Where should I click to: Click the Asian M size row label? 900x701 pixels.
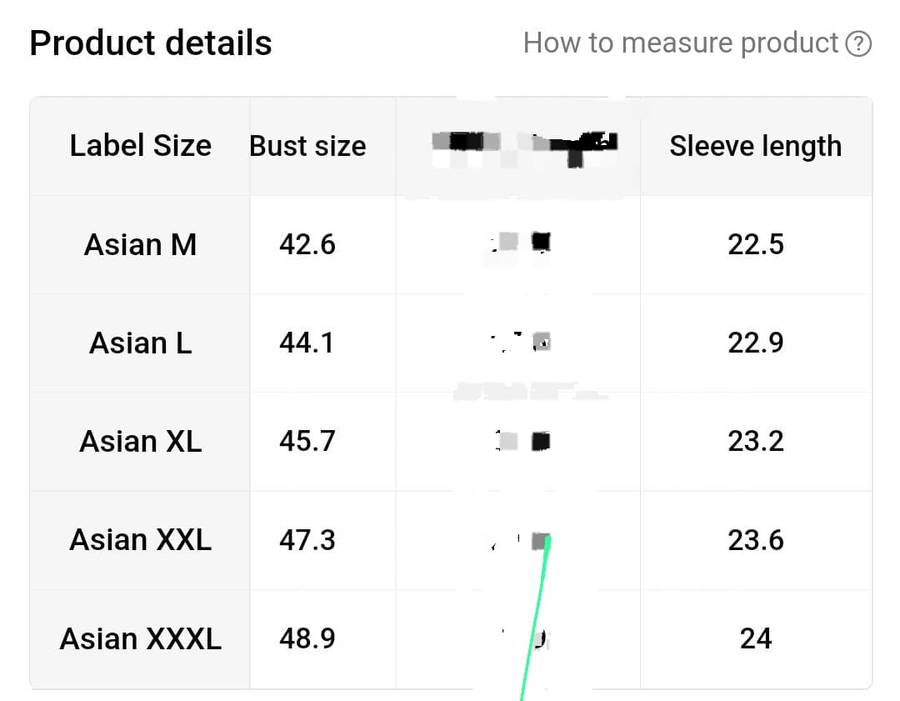pyautogui.click(x=140, y=244)
